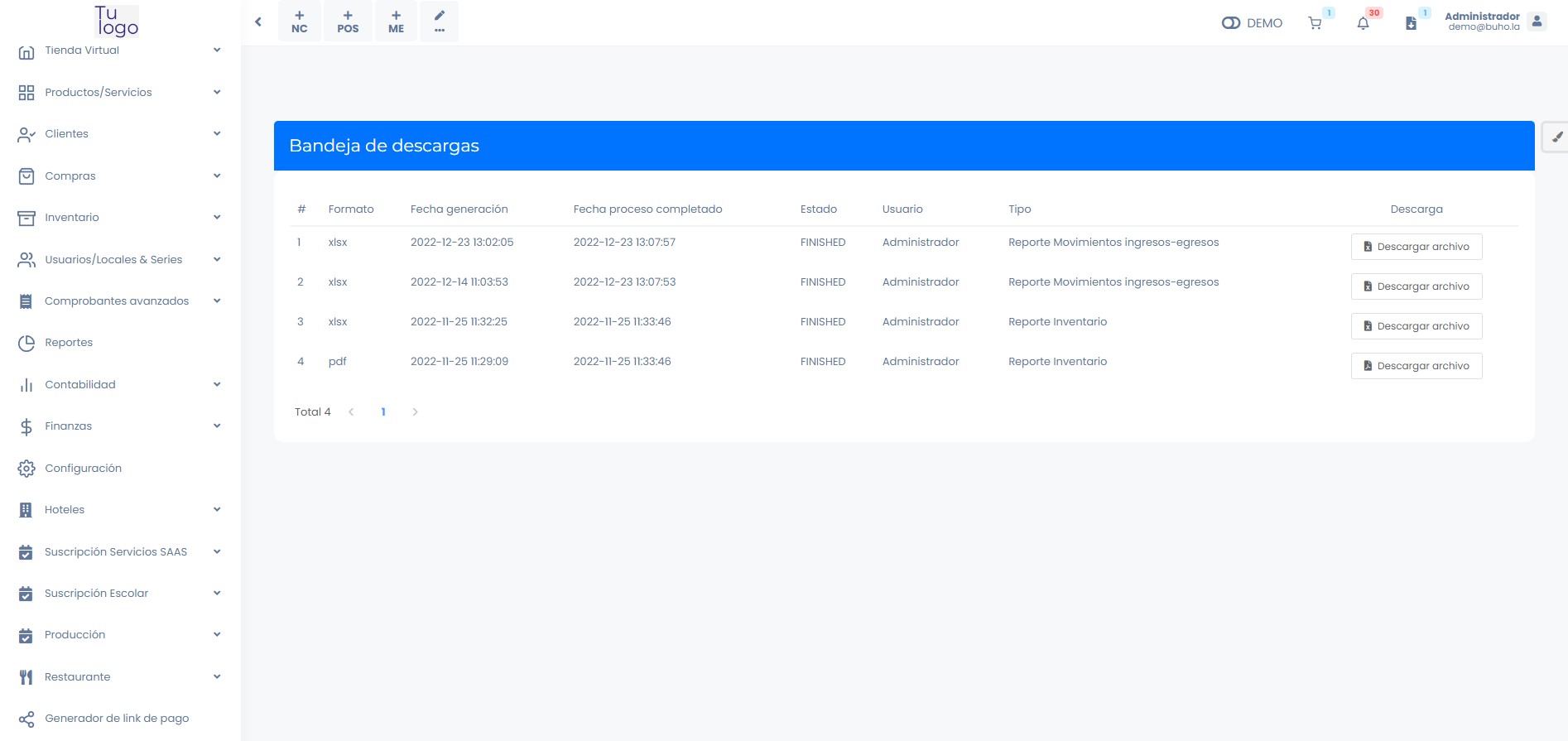Go to page 1 in pagination
The height and width of the screenshot is (741, 1568).
click(383, 412)
